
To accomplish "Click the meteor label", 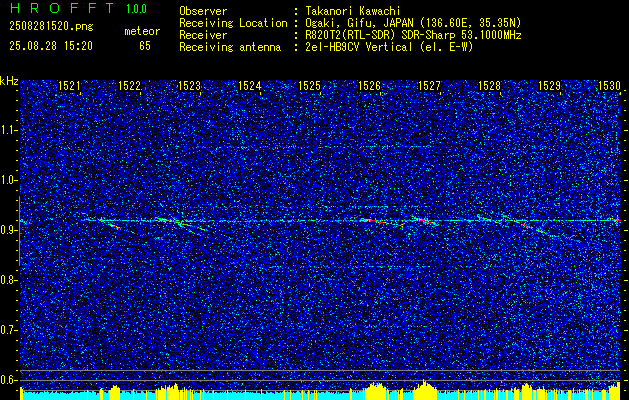I will [142, 31].
